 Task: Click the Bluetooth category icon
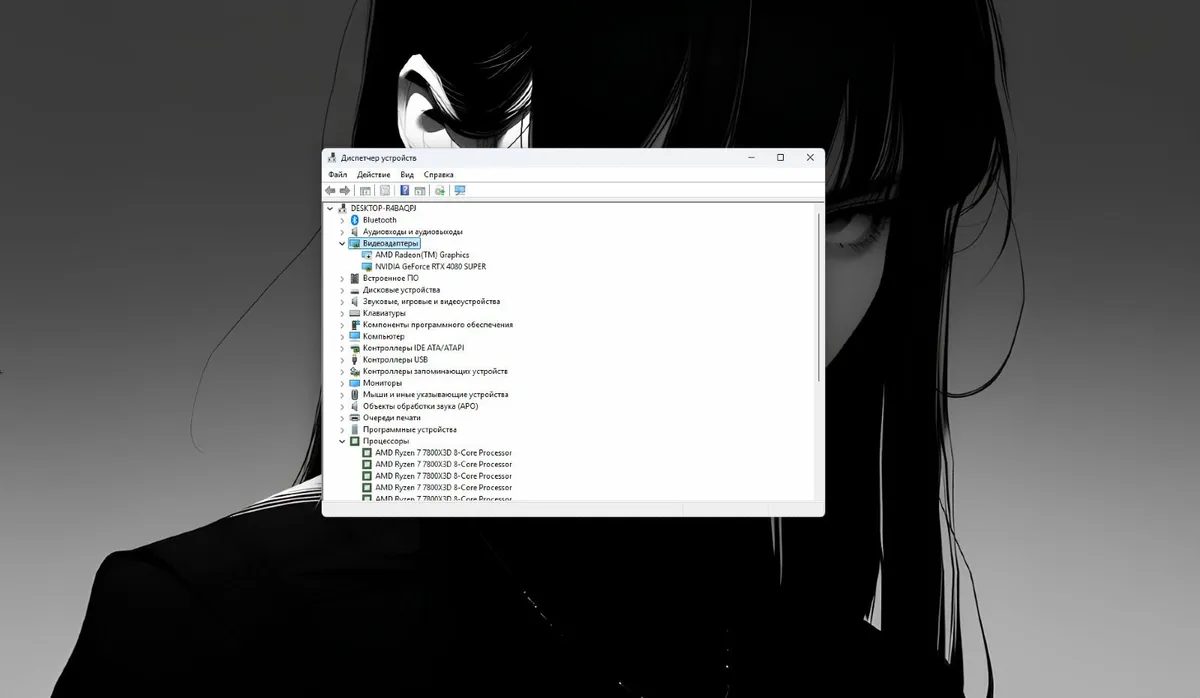click(354, 220)
